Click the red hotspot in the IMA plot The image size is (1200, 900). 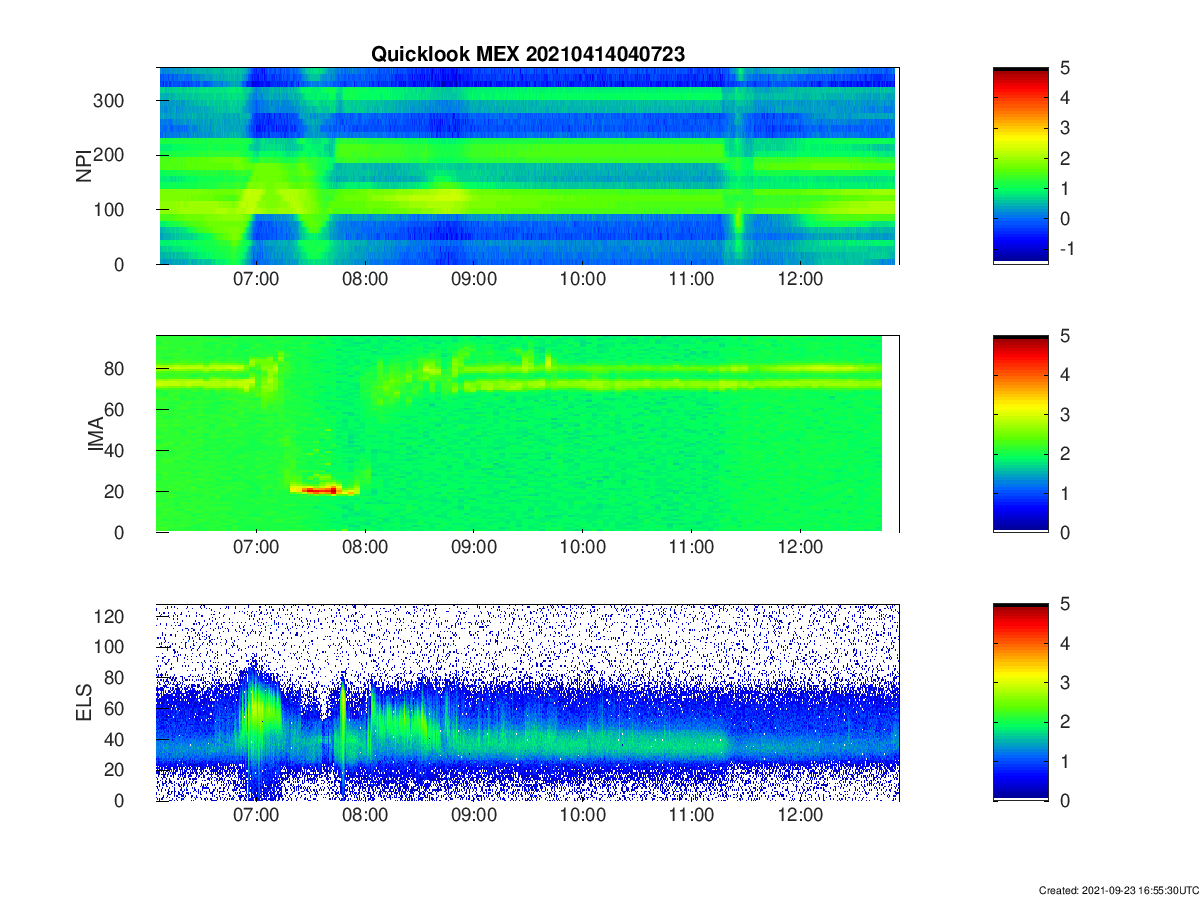coord(322,490)
